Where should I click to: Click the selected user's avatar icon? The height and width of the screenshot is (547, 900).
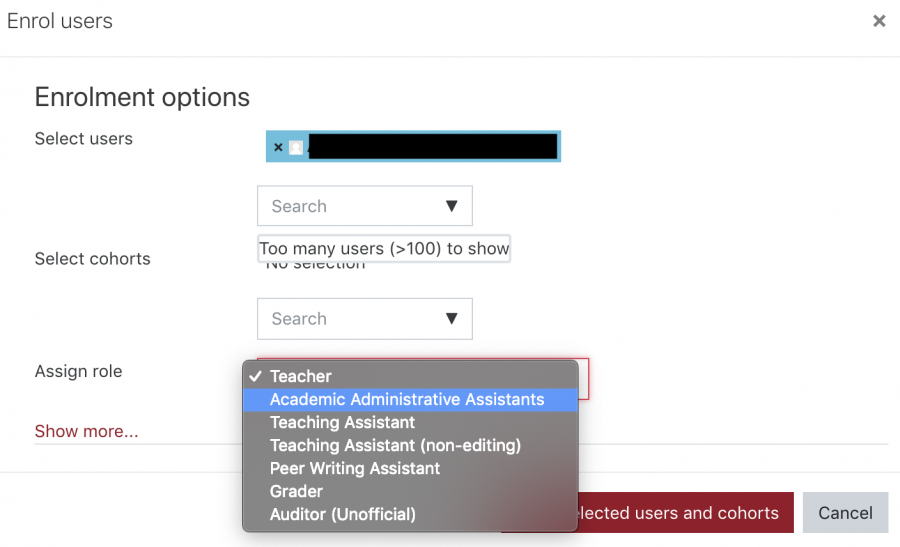click(296, 148)
